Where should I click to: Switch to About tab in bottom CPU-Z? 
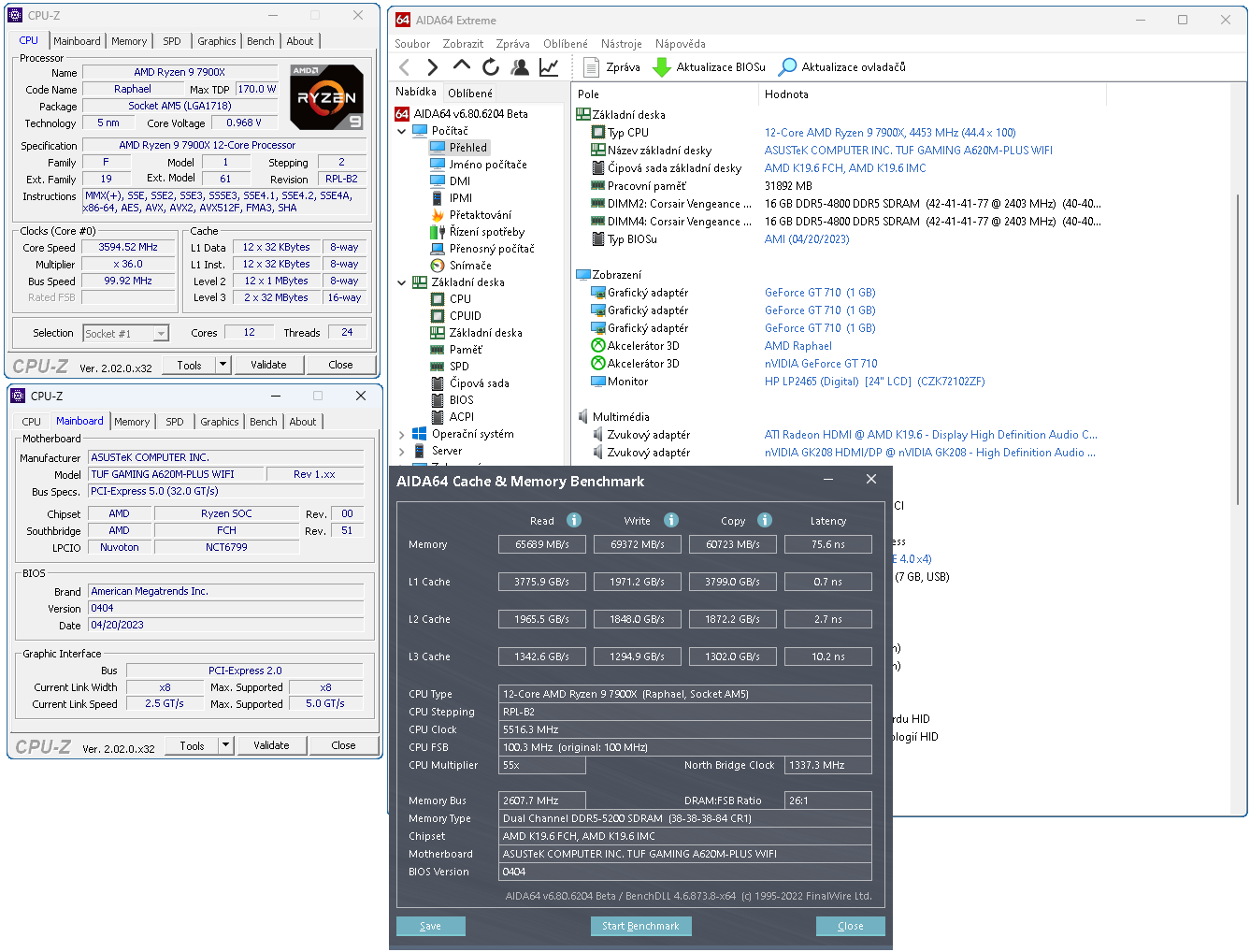(x=303, y=422)
